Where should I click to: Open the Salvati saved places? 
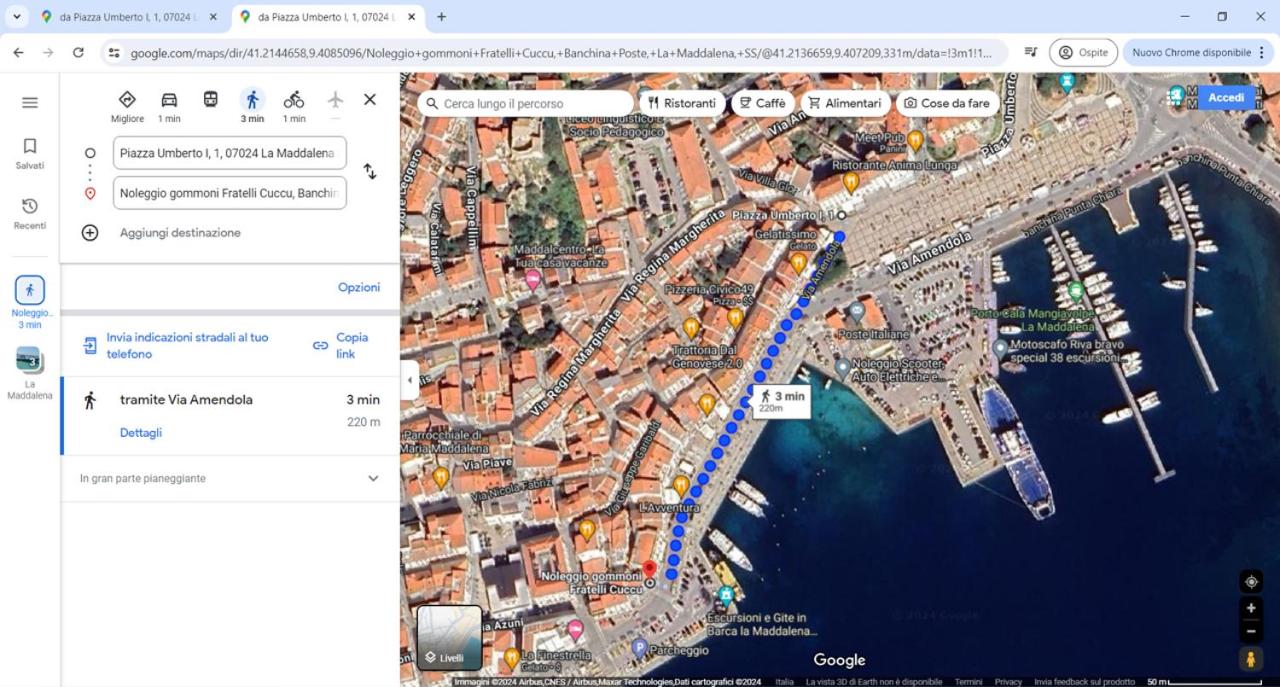pyautogui.click(x=30, y=153)
